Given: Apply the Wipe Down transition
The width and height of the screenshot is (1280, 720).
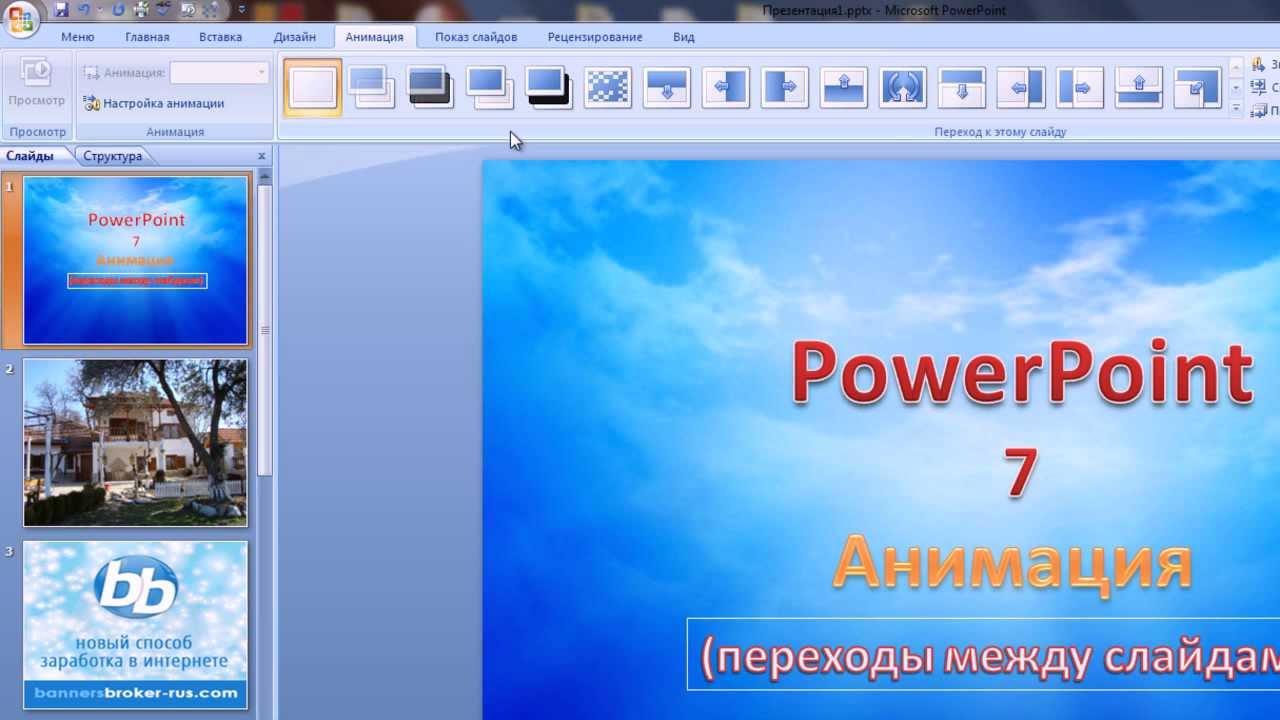Looking at the screenshot, I should click(667, 87).
